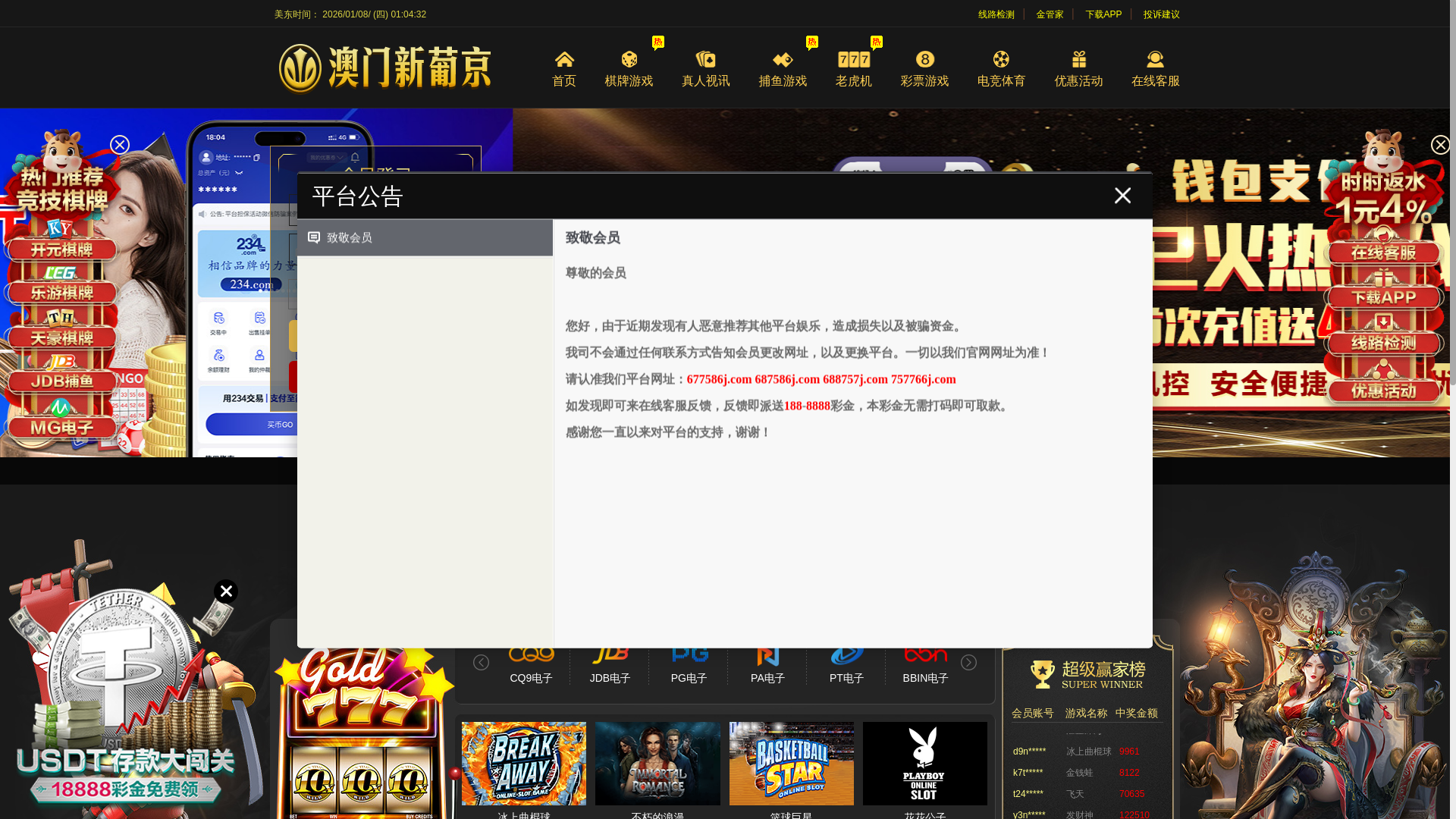
Task: Select JDB电子 provider tab
Action: (x=610, y=666)
